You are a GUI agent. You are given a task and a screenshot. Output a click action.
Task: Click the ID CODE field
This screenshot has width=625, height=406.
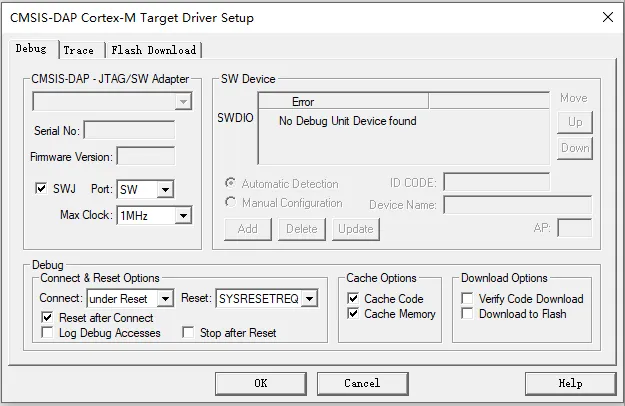[x=497, y=182]
